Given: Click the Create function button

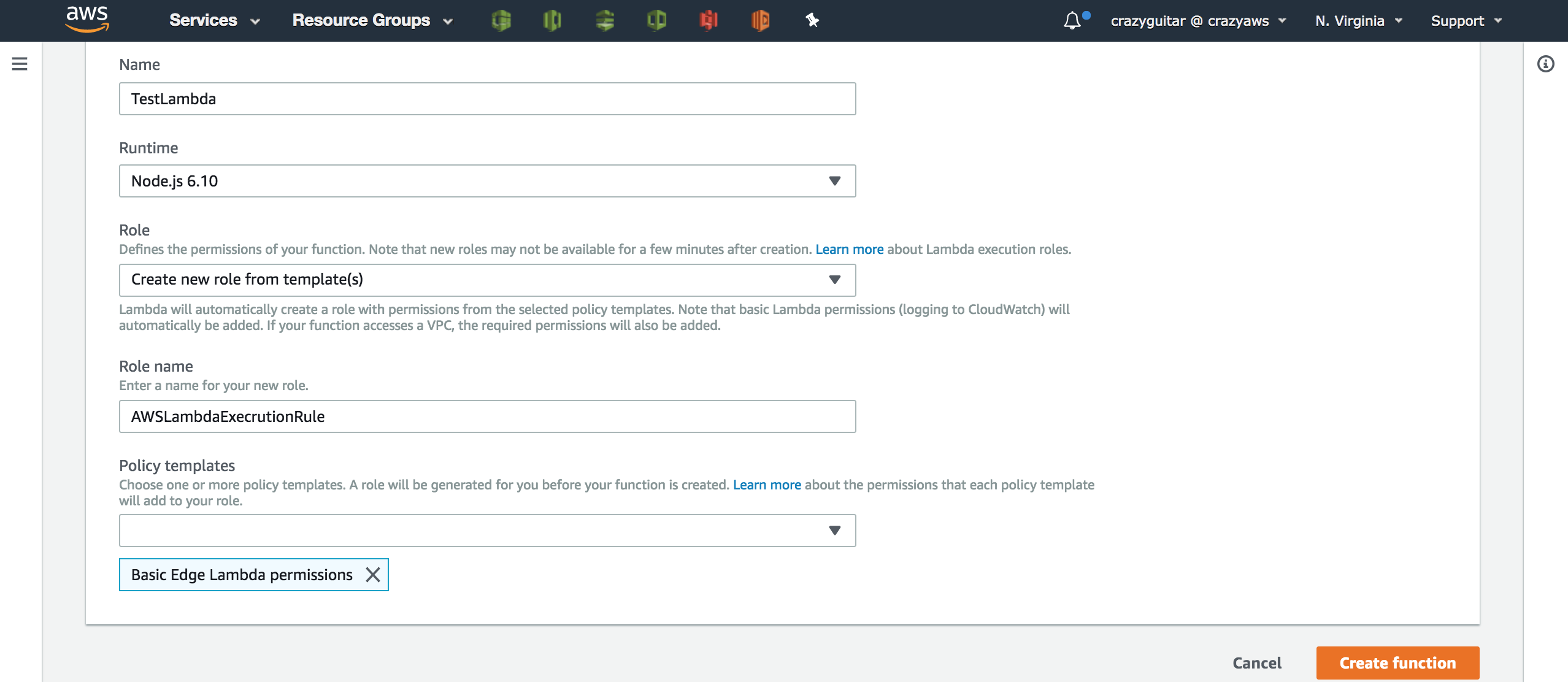Looking at the screenshot, I should pyautogui.click(x=1397, y=663).
